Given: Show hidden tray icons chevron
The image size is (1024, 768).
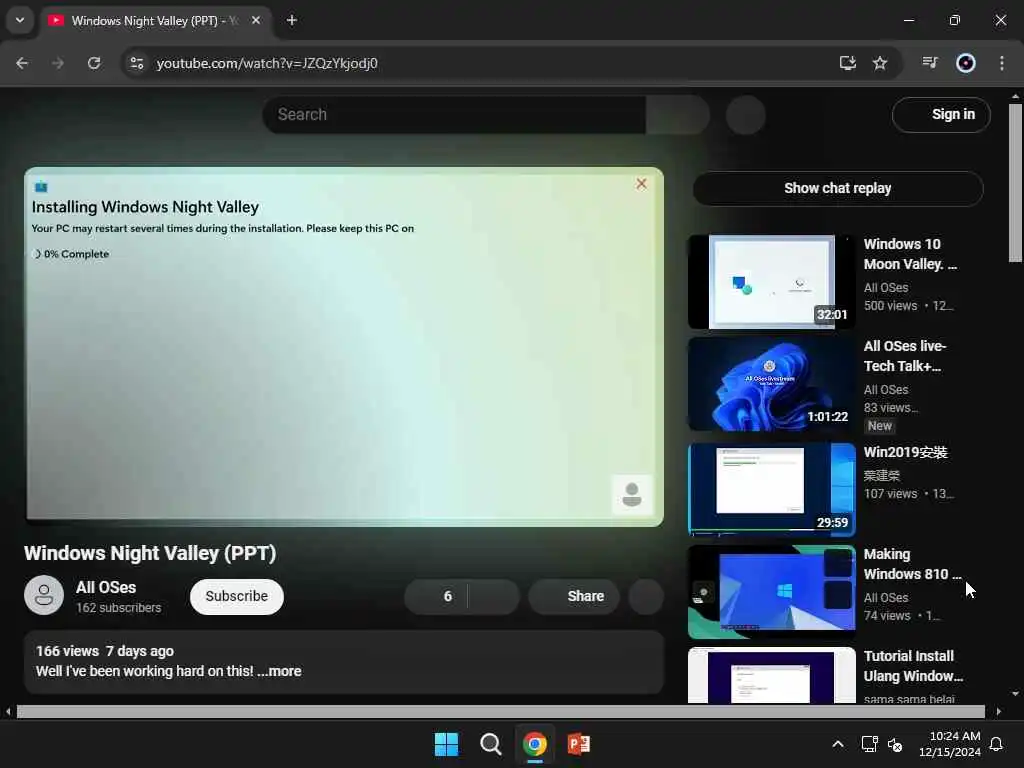Looking at the screenshot, I should (838, 744).
